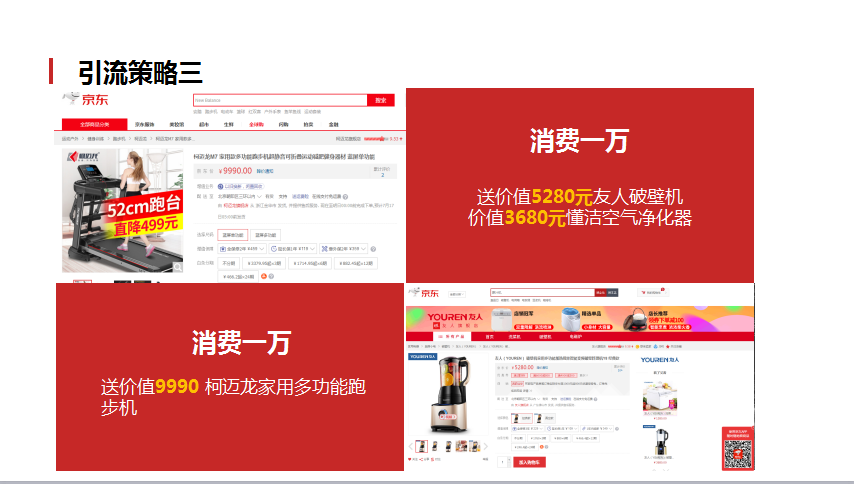This screenshot has height=484, width=854.
Task: Open the 全保修2年 ¥499 warranty dropdown
Action: (242, 249)
